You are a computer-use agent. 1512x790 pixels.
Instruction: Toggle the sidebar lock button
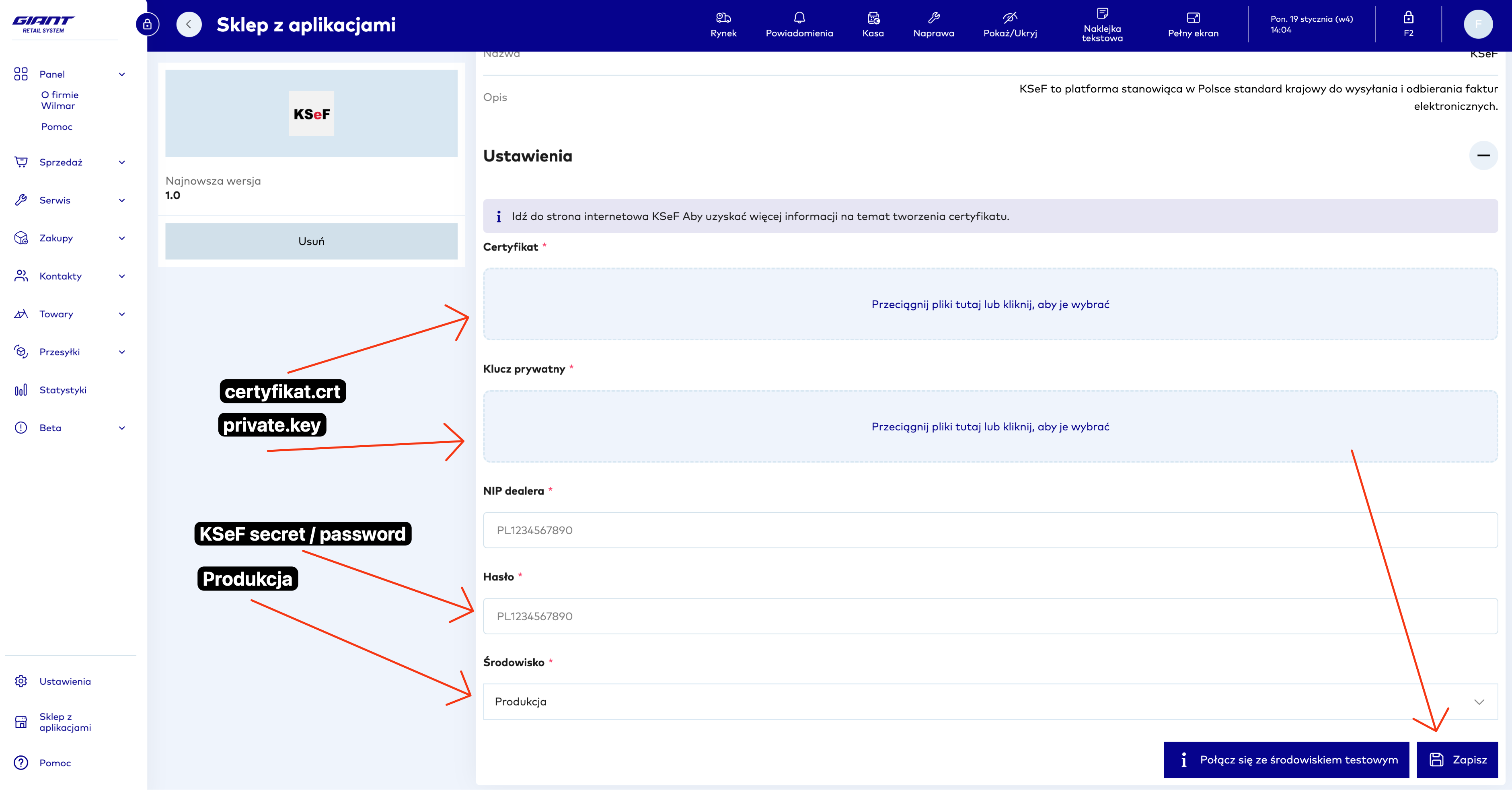(147, 25)
